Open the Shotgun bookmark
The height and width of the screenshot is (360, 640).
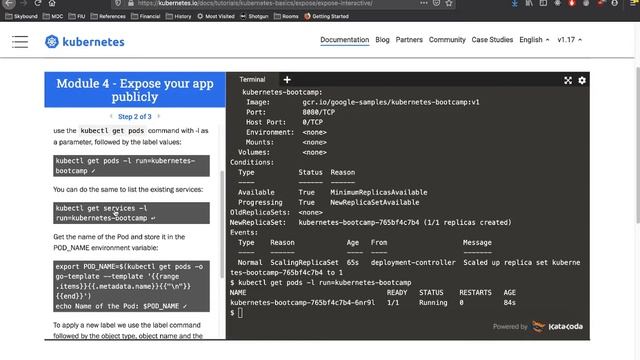pos(254,16)
